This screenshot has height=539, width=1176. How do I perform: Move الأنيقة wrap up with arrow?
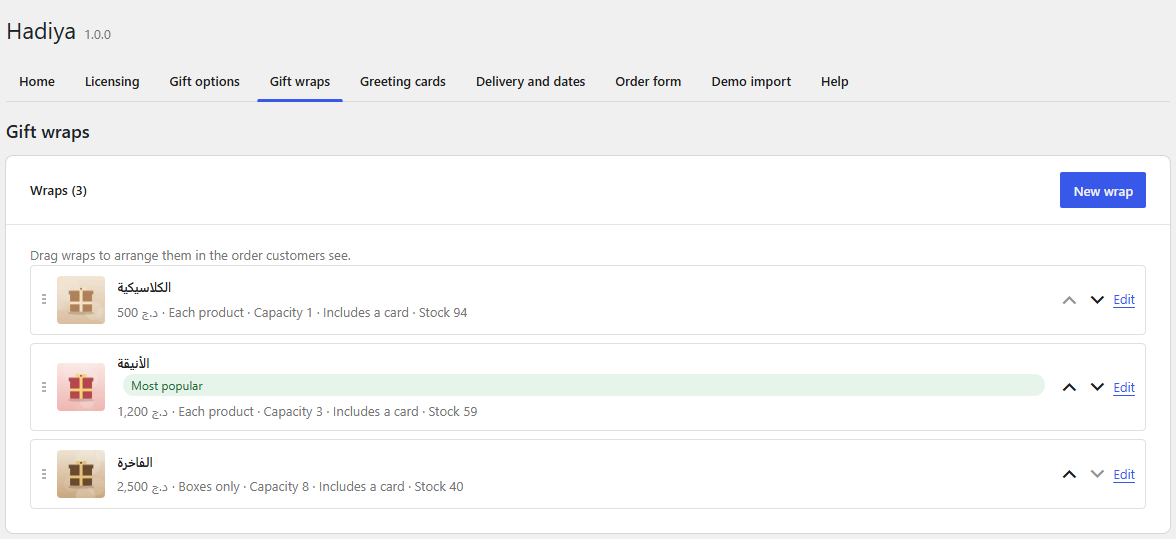click(1070, 387)
